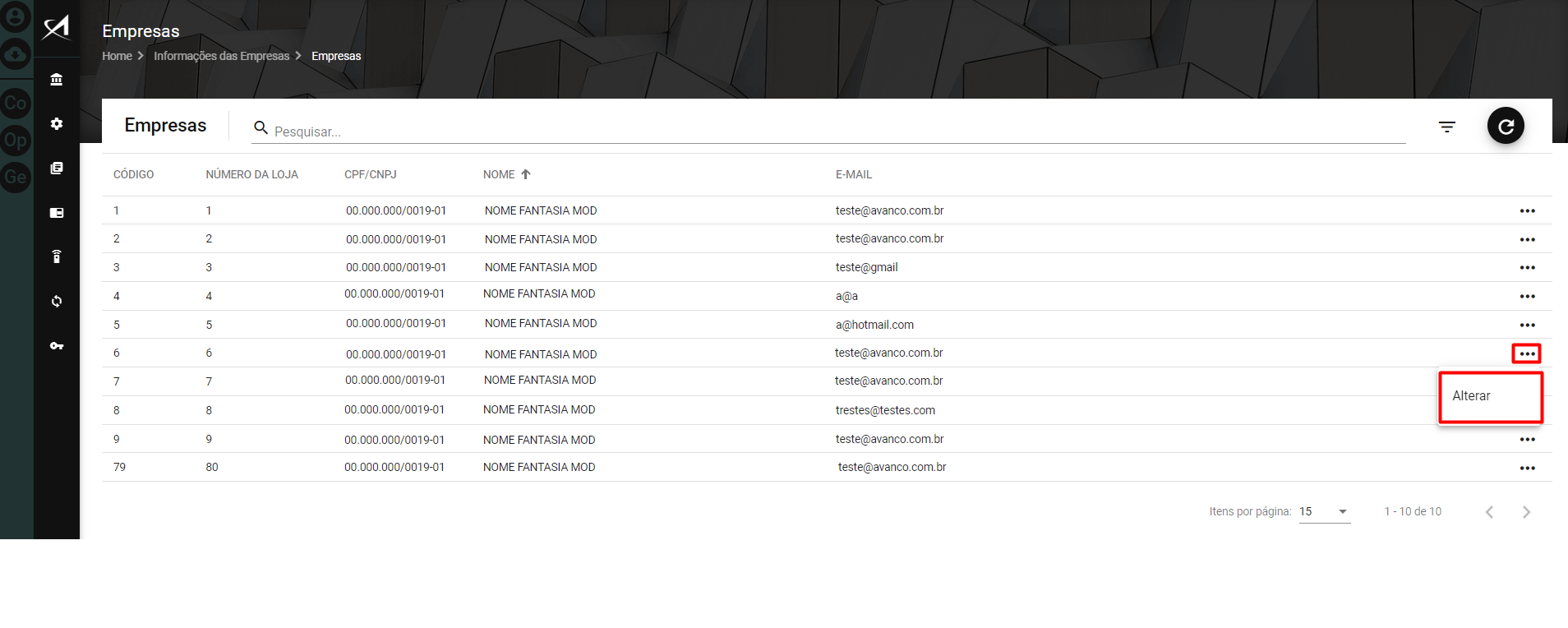Open the items per page dropdown

[1324, 511]
